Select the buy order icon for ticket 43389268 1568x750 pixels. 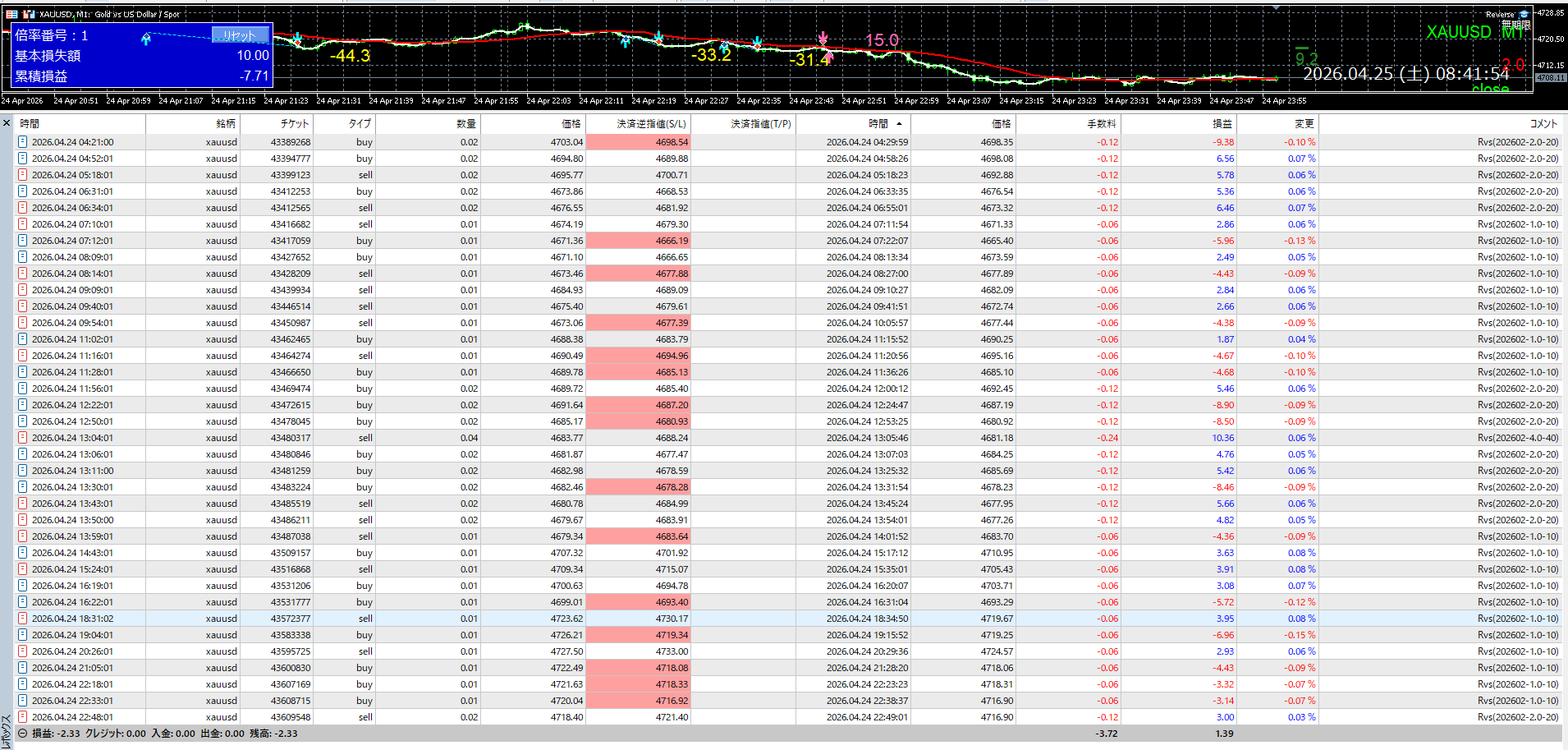coord(22,142)
